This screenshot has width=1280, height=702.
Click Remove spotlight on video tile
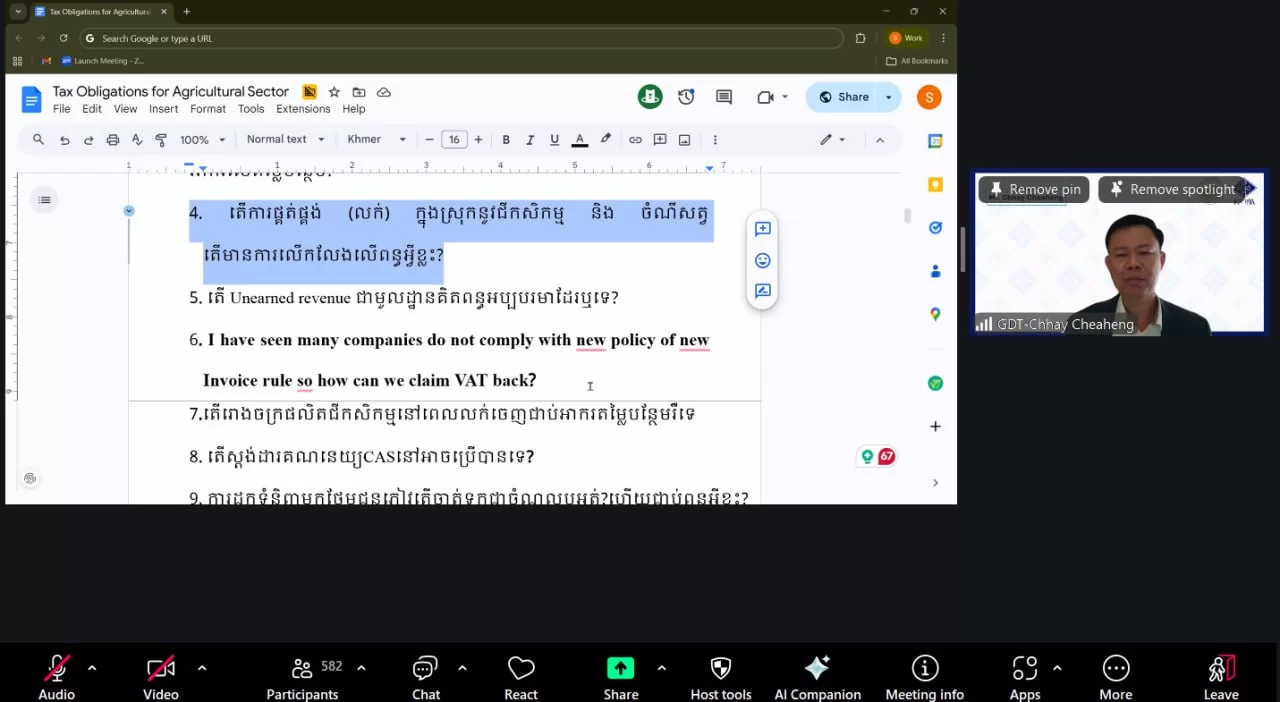point(1172,189)
